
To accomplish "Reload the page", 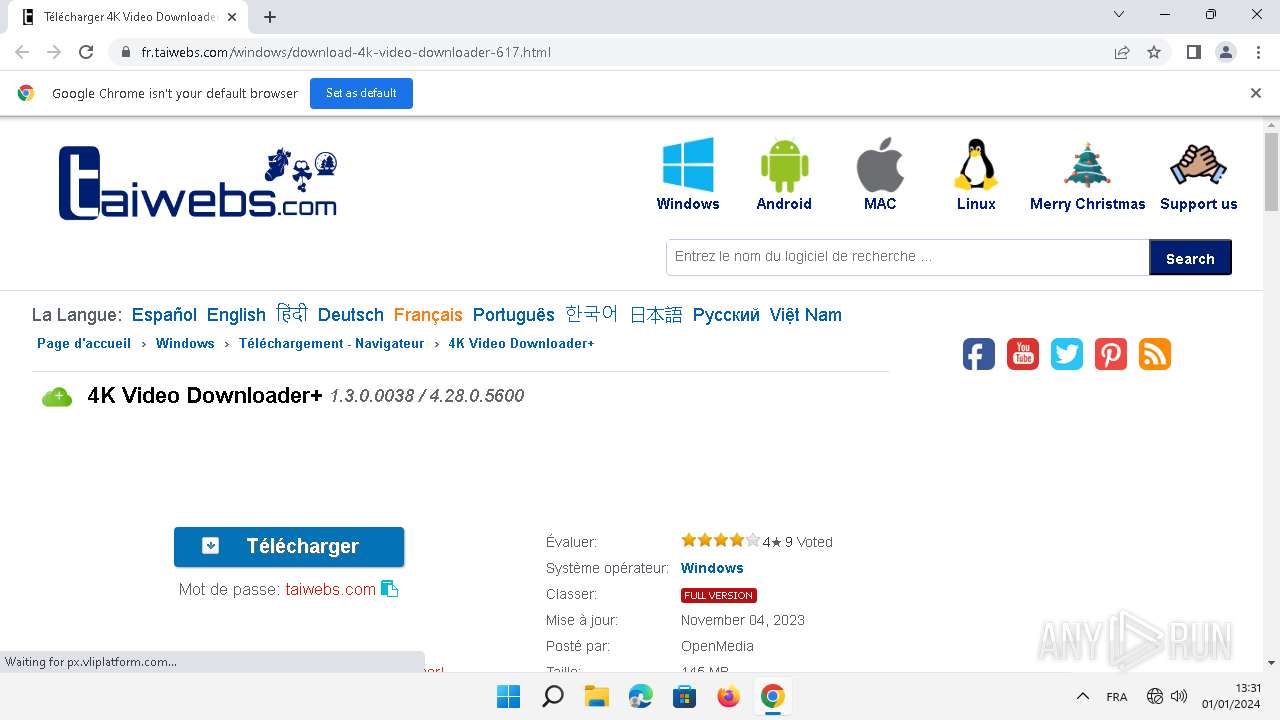I will (86, 52).
